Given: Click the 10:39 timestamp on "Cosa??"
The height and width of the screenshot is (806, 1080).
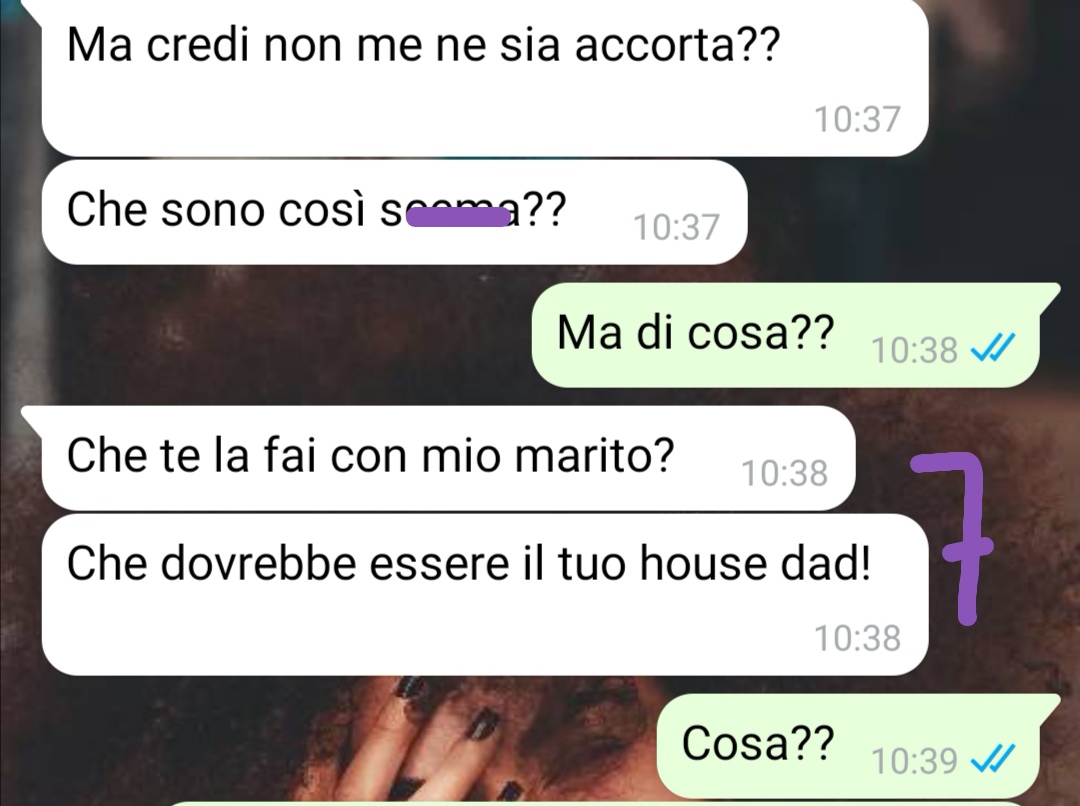Looking at the screenshot, I should click(914, 761).
